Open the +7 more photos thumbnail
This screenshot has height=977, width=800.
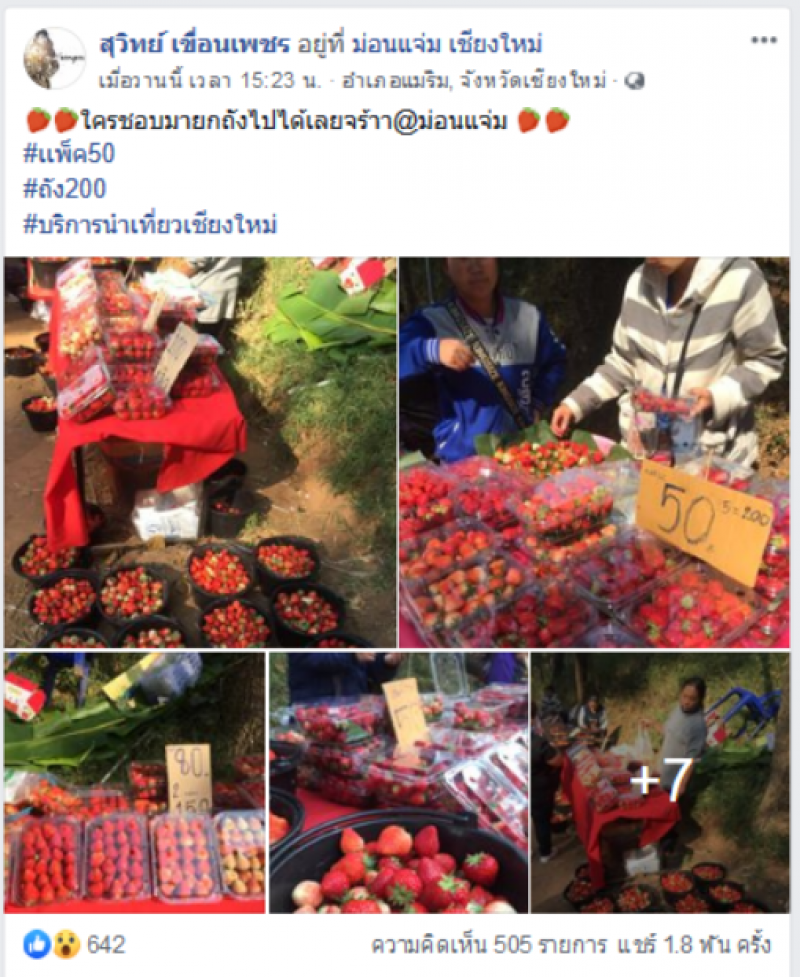pyautogui.click(x=660, y=783)
